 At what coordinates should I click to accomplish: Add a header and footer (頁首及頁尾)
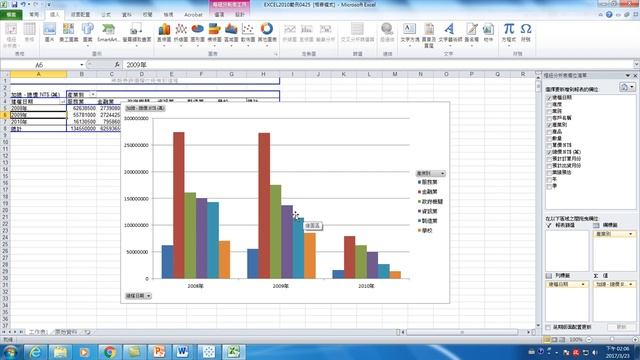click(x=429, y=35)
